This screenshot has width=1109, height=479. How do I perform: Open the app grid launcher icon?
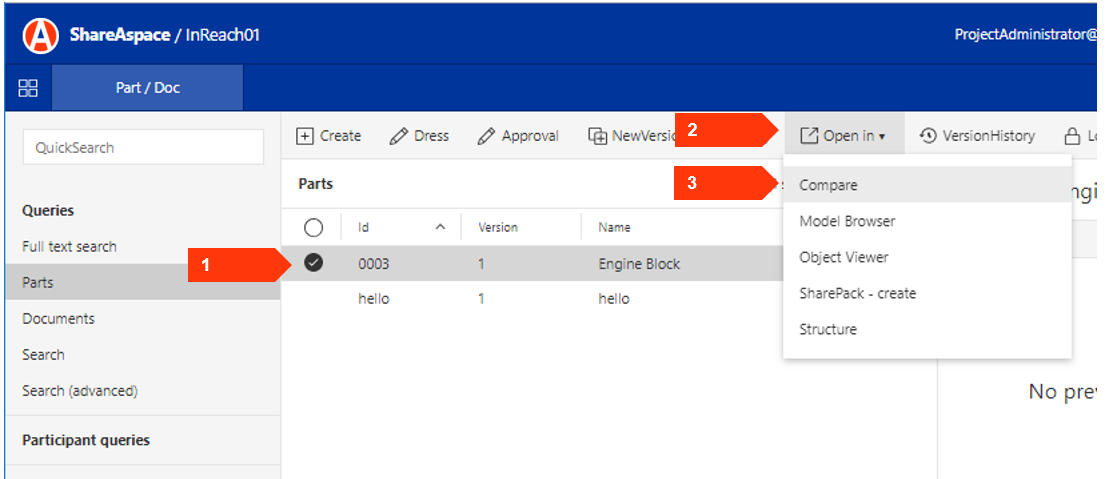tap(28, 88)
